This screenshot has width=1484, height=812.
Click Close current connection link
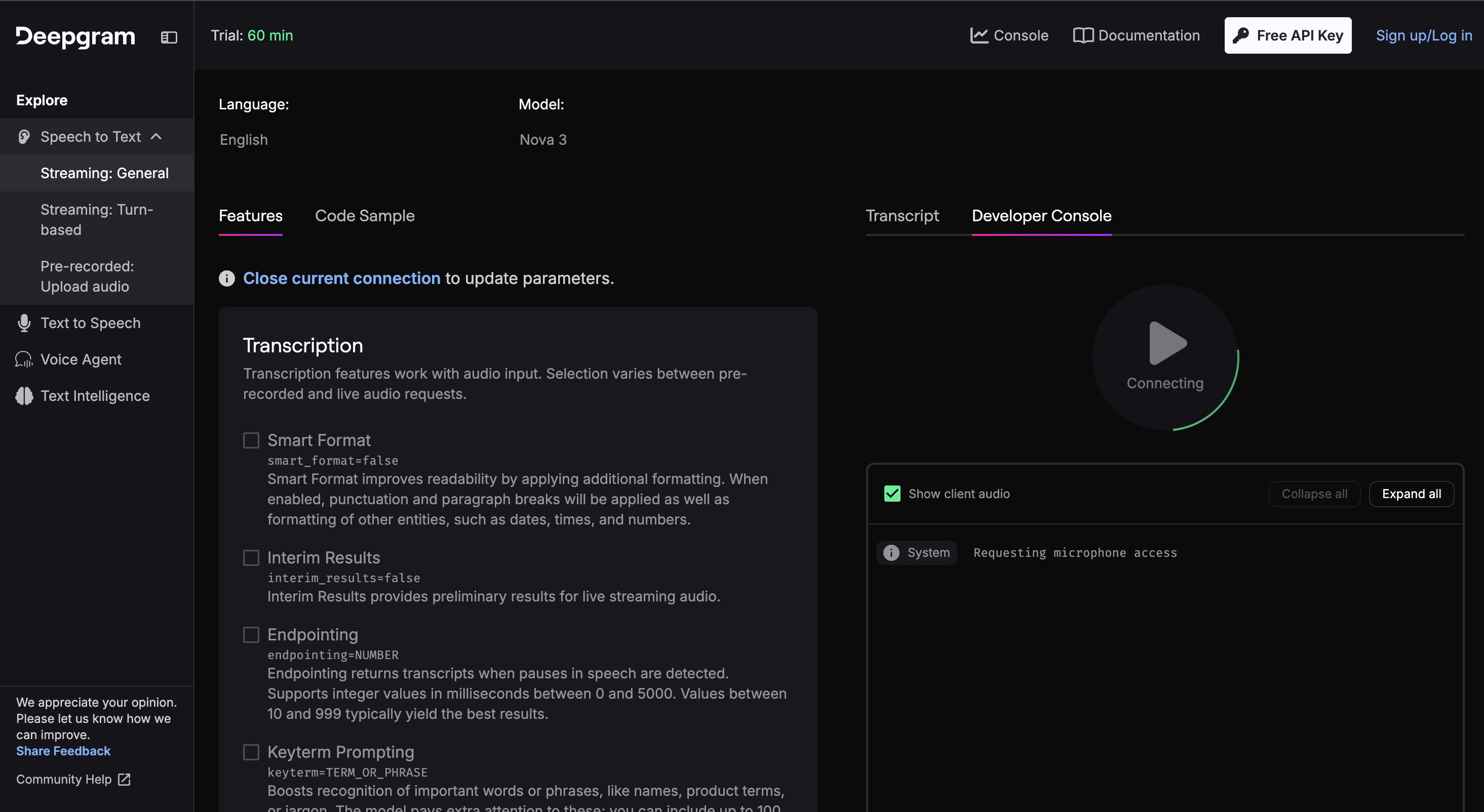point(341,279)
